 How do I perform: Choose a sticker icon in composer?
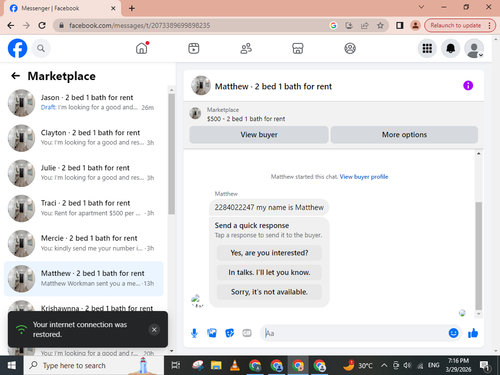pos(229,333)
